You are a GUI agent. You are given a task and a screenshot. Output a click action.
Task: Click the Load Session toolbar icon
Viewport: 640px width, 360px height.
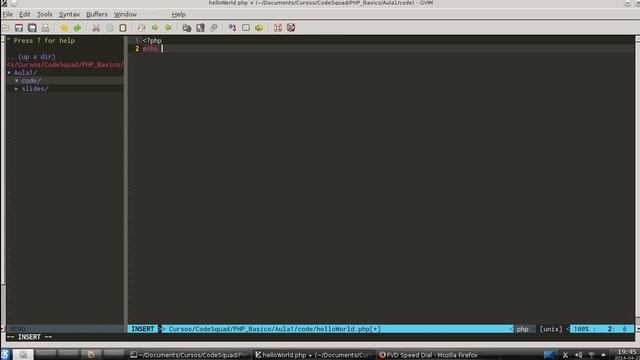point(187,28)
